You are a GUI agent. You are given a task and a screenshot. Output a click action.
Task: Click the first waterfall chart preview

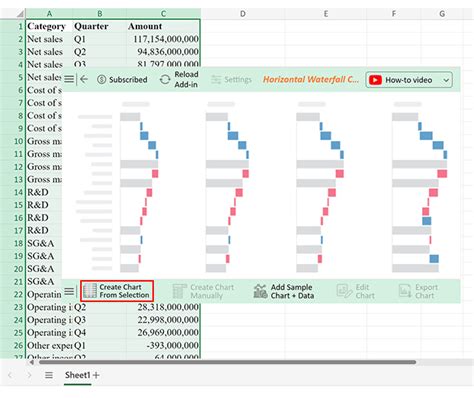[x=139, y=187]
